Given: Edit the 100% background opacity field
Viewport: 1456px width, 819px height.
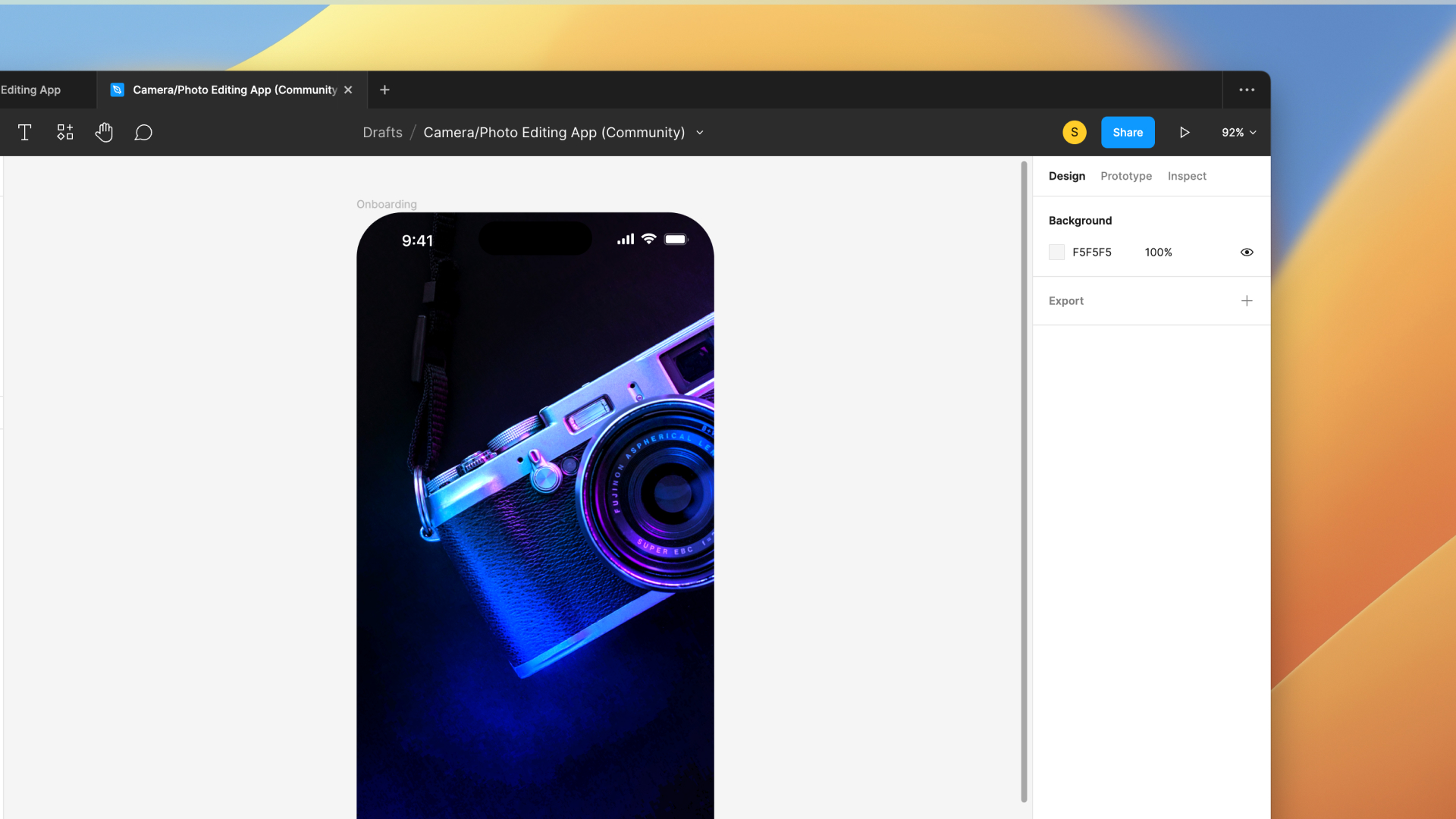Looking at the screenshot, I should pyautogui.click(x=1158, y=253).
